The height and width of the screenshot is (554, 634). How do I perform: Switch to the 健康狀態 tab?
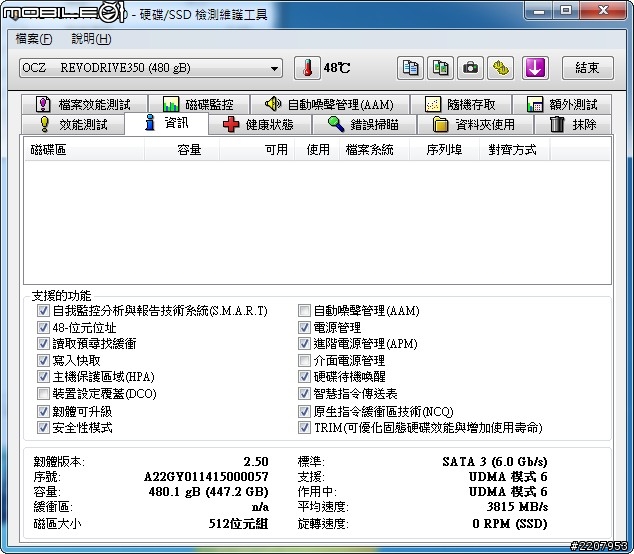coord(260,124)
